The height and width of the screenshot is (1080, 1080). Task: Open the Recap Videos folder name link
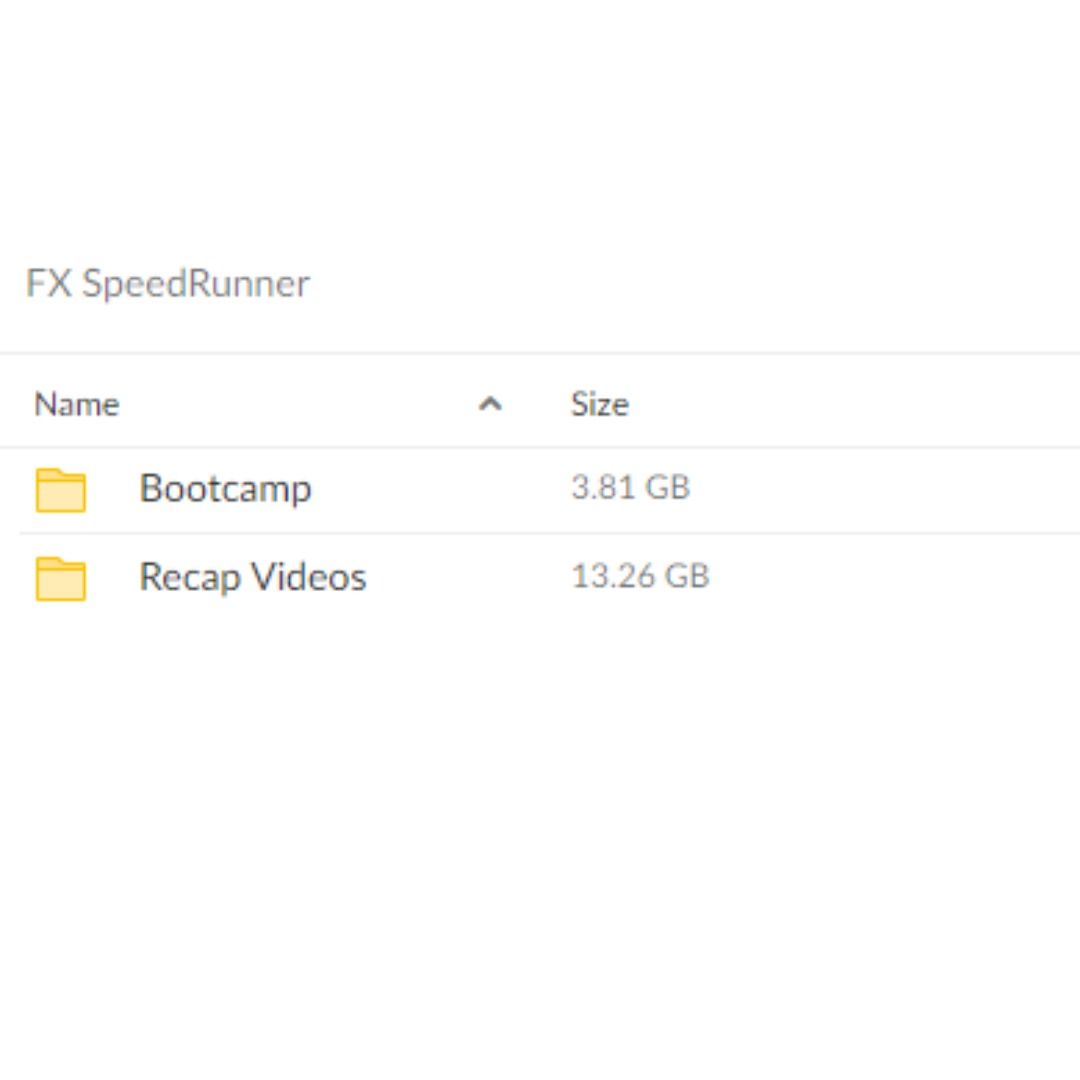[x=252, y=577]
